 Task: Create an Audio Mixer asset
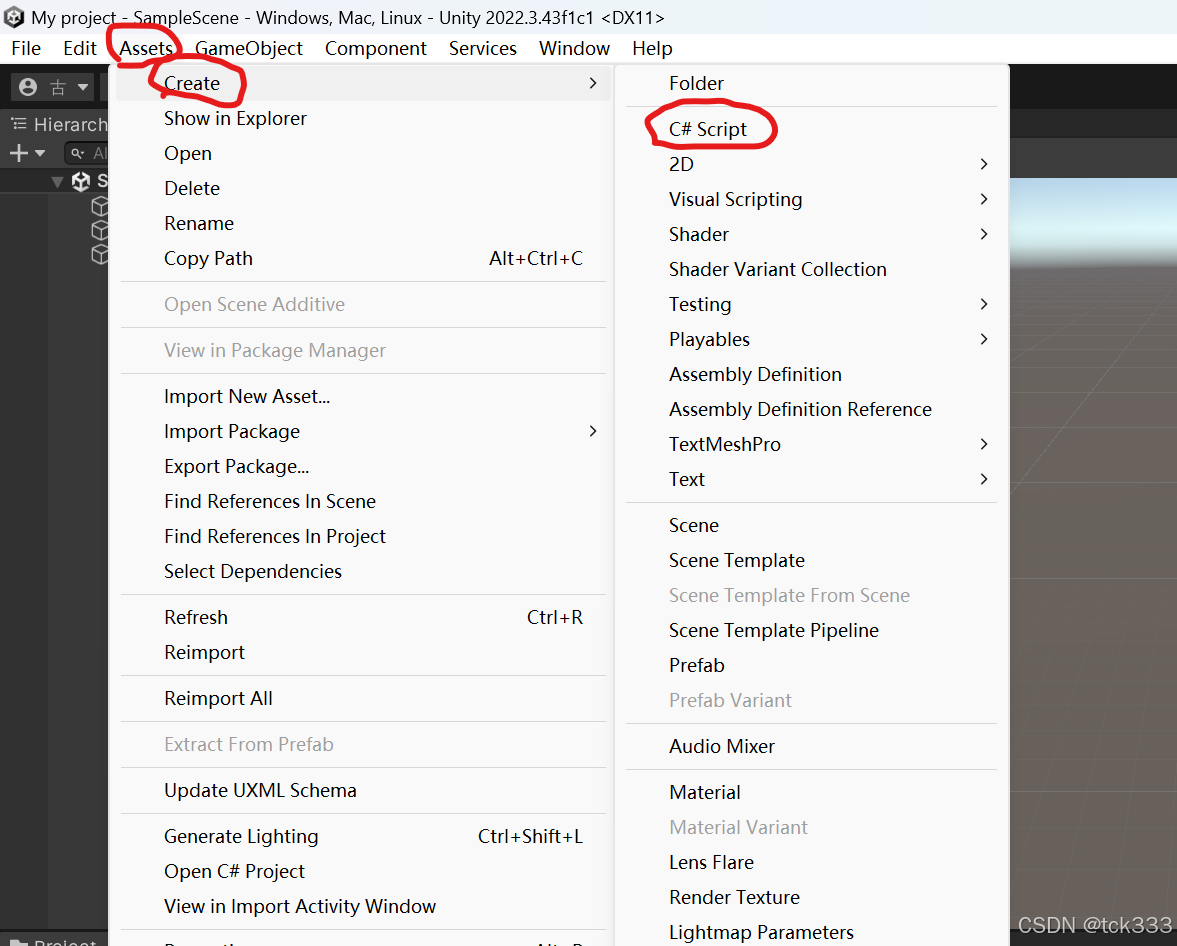click(811, 746)
